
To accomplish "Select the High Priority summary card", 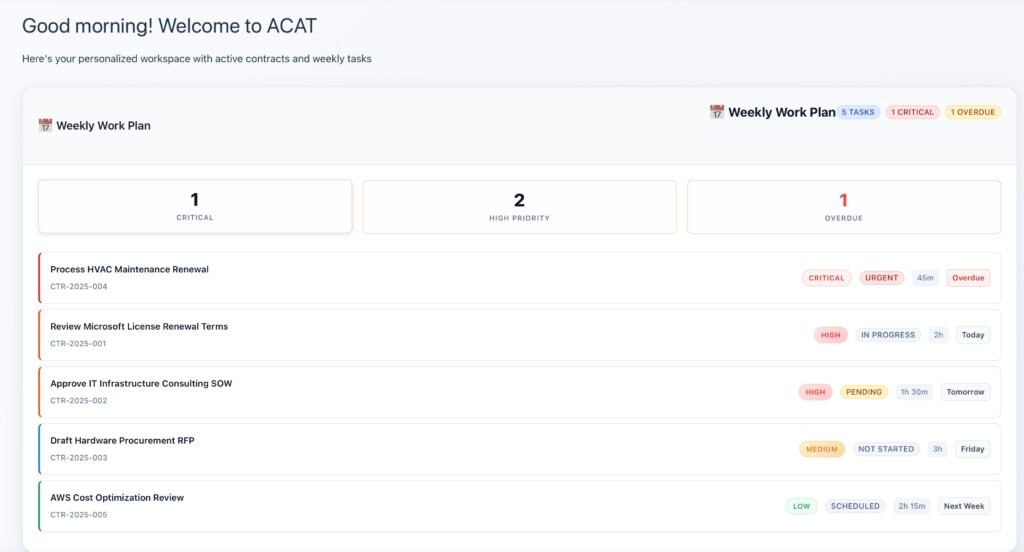I will (519, 207).
